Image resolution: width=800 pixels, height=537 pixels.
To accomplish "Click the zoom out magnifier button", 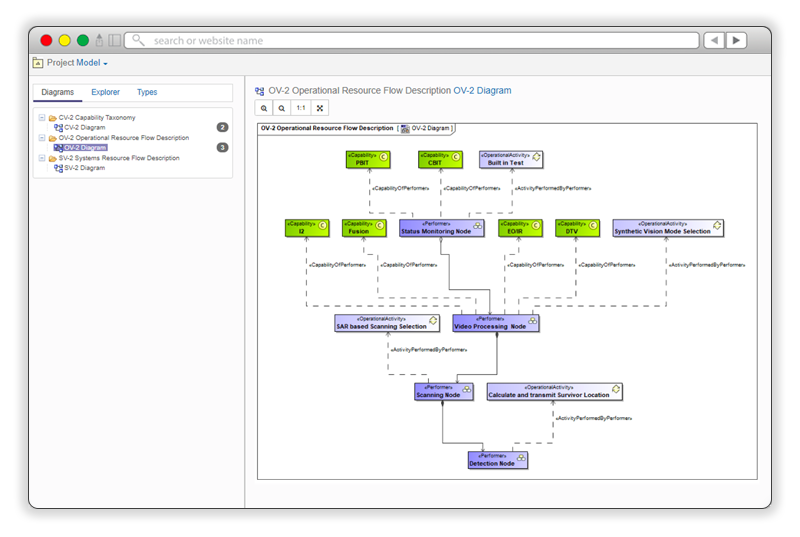I will pyautogui.click(x=283, y=108).
